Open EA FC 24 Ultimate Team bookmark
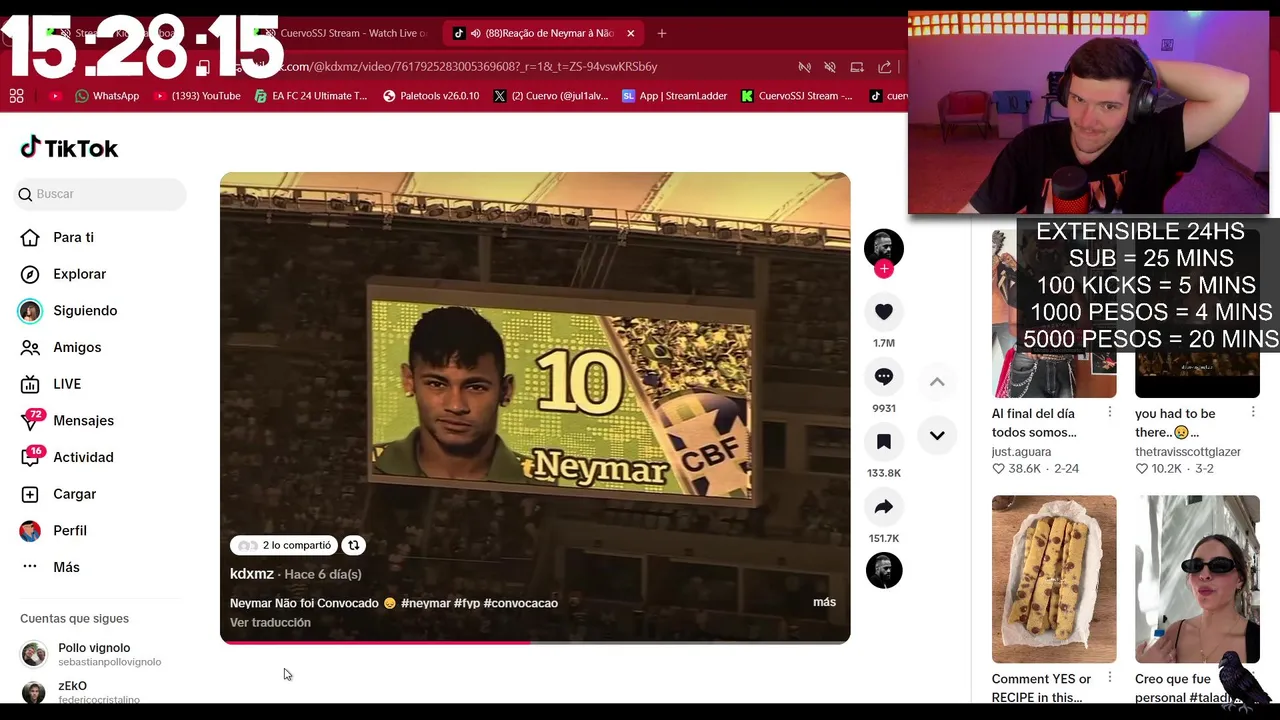The image size is (1280, 720). point(311,96)
